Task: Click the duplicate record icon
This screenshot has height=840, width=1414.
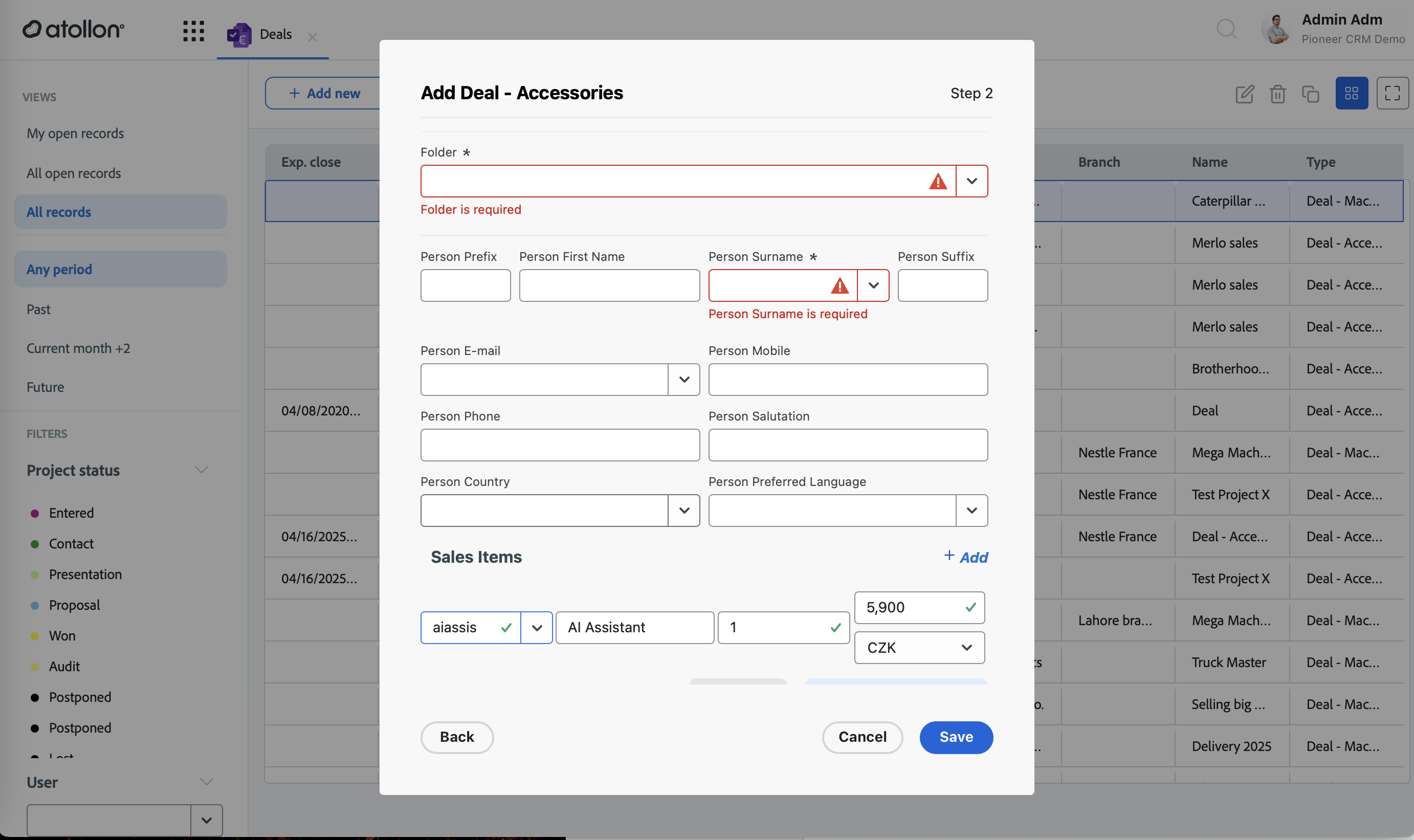Action: (1311, 94)
